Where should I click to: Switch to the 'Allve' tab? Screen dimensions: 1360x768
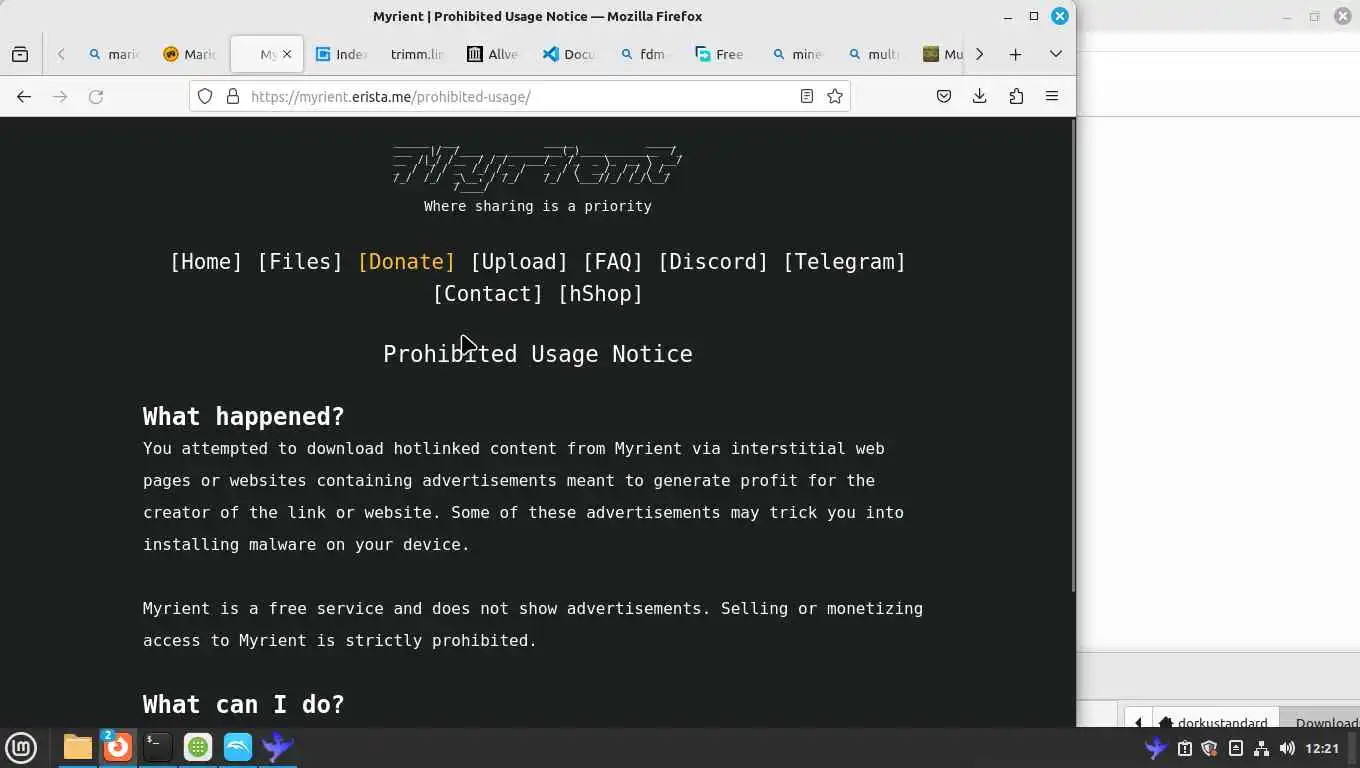pyautogui.click(x=493, y=54)
